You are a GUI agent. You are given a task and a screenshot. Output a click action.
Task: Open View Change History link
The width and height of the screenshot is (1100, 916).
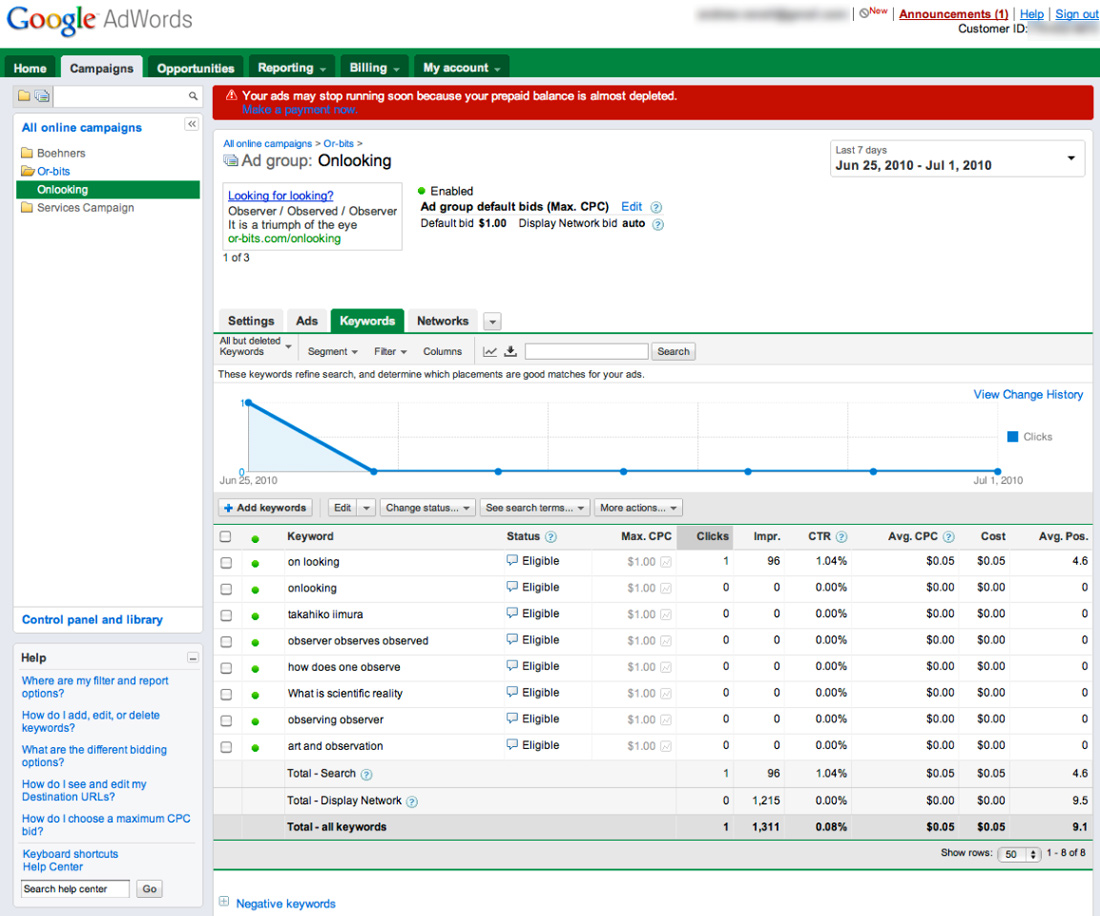(x=1028, y=395)
